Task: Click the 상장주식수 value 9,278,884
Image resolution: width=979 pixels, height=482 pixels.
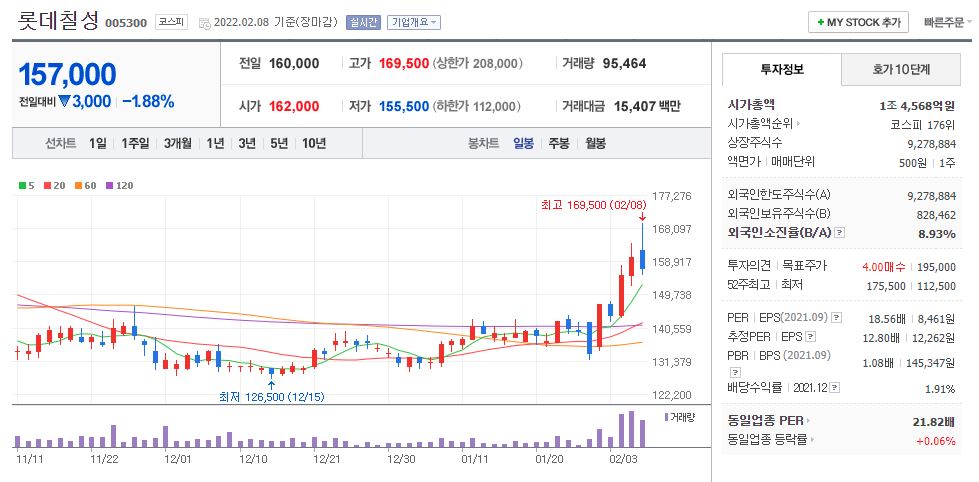Action: (x=932, y=144)
